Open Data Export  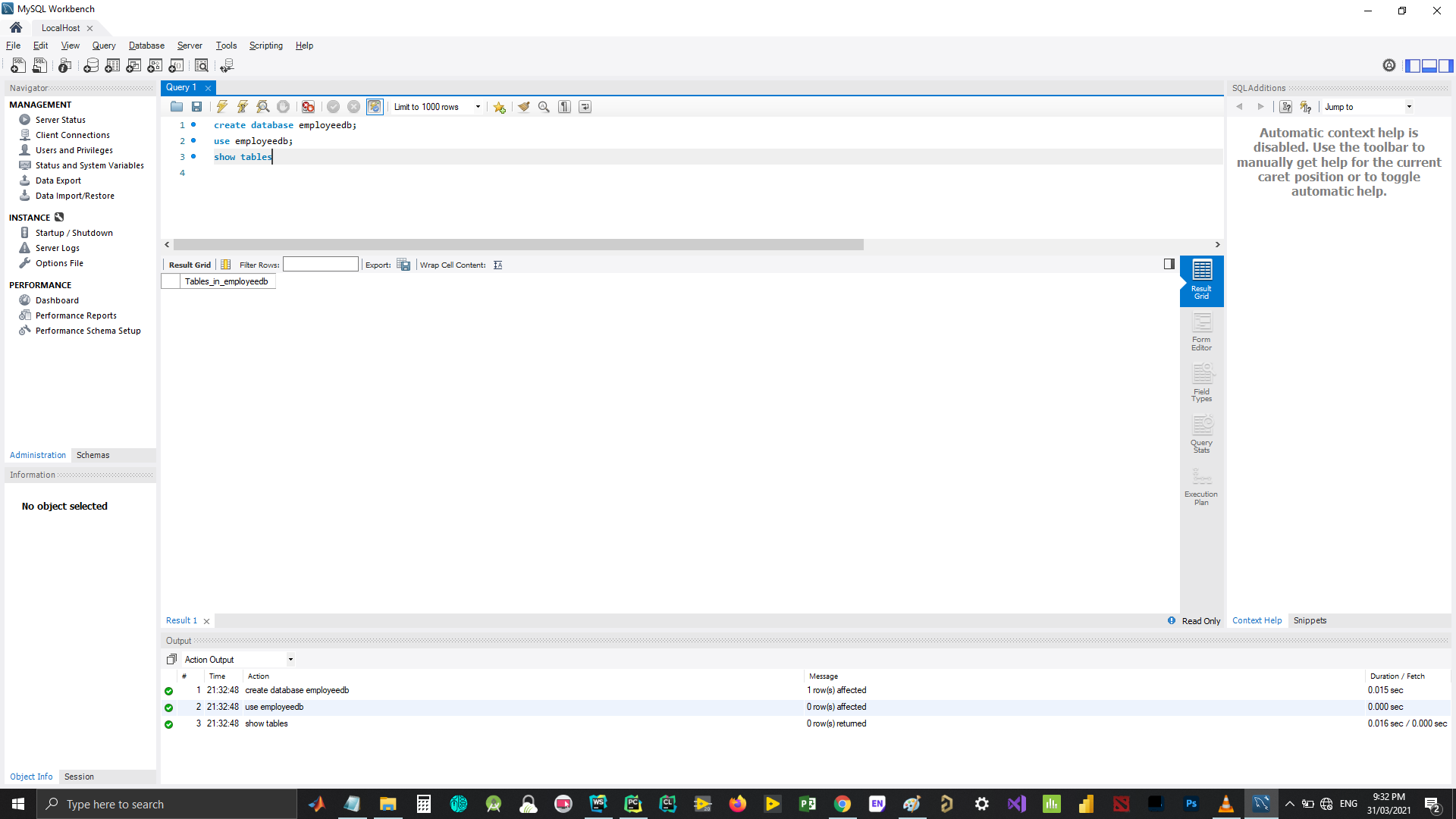[x=58, y=180]
